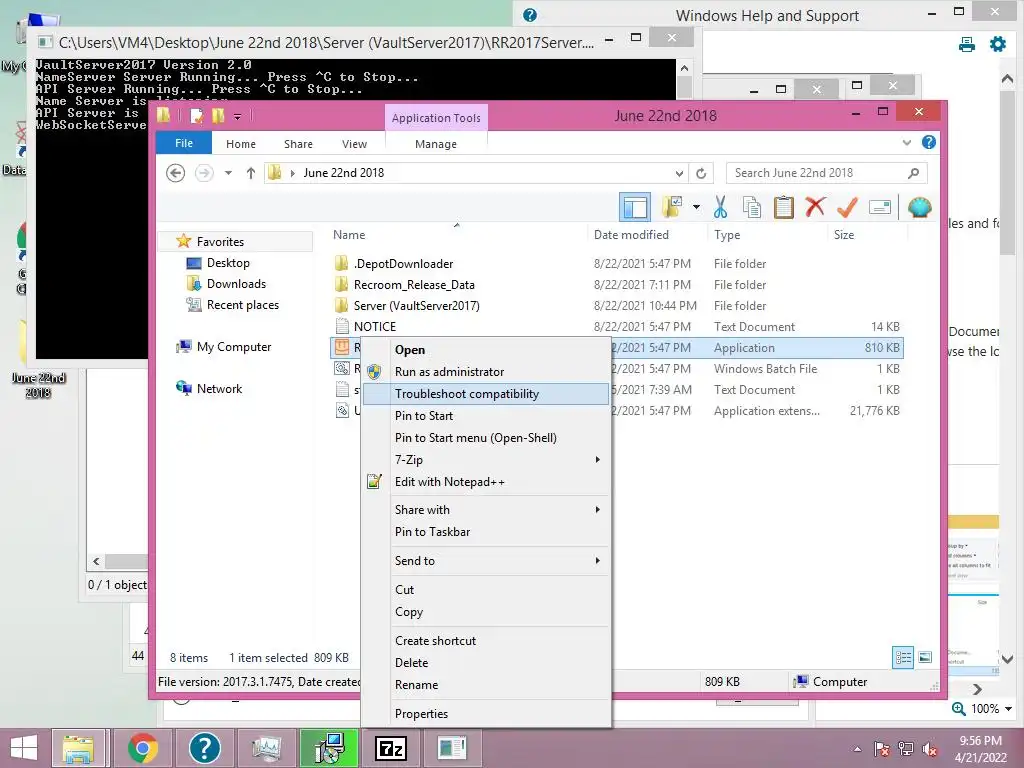Click the Cut scissors toolbar icon
Viewport: 1024px width, 768px height.
[x=720, y=208]
